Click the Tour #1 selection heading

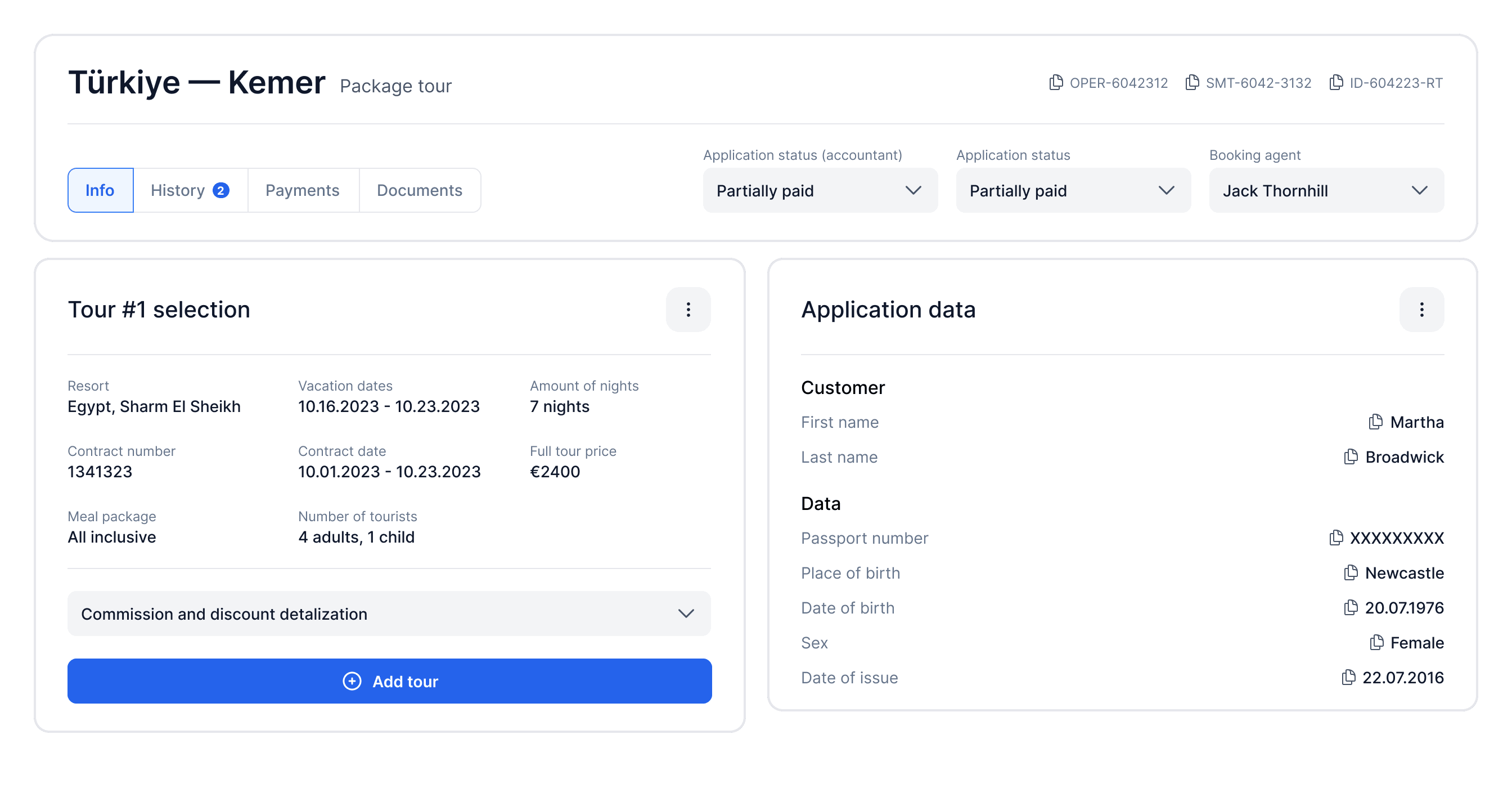point(159,310)
